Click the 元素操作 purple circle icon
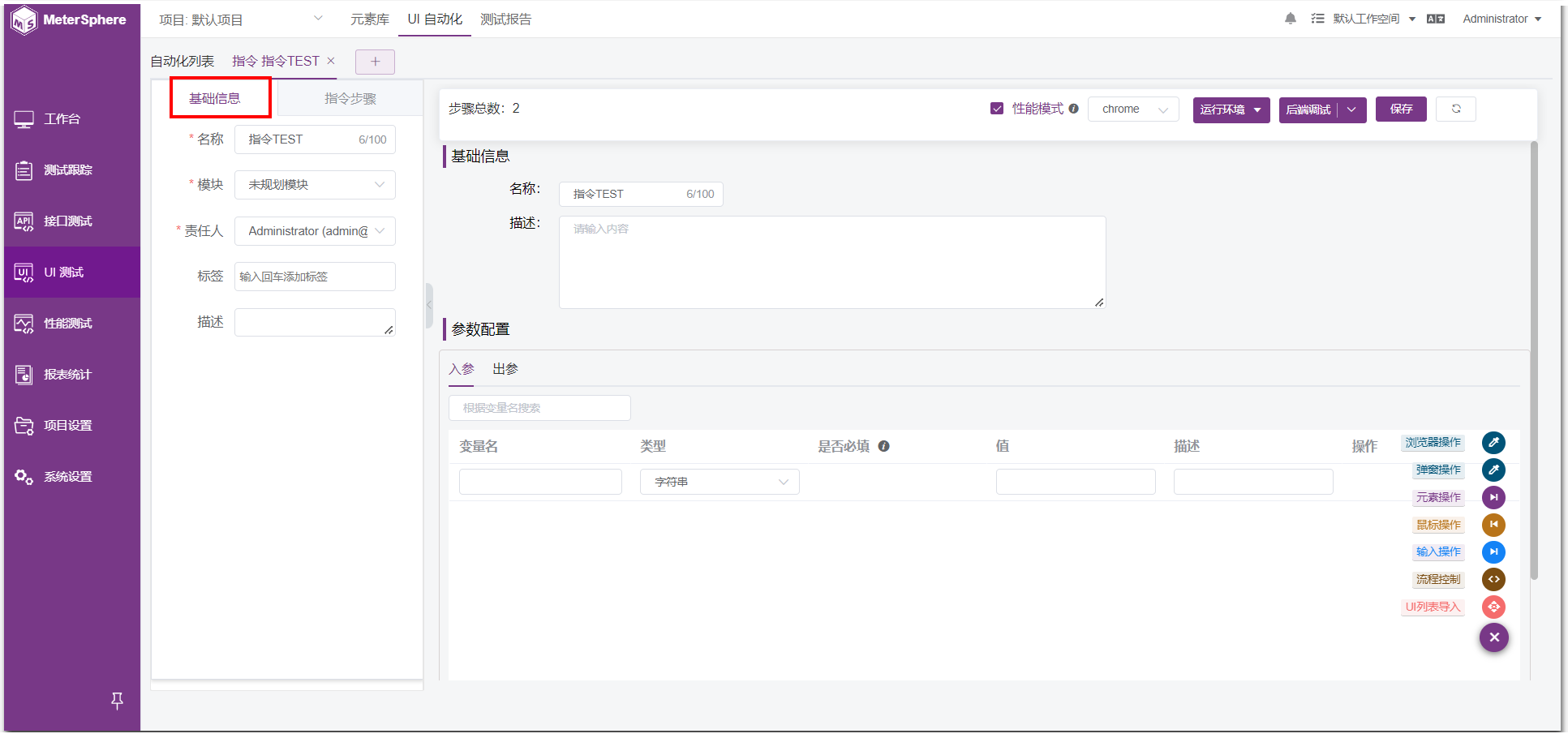This screenshot has height=738, width=1568. pos(1493,497)
